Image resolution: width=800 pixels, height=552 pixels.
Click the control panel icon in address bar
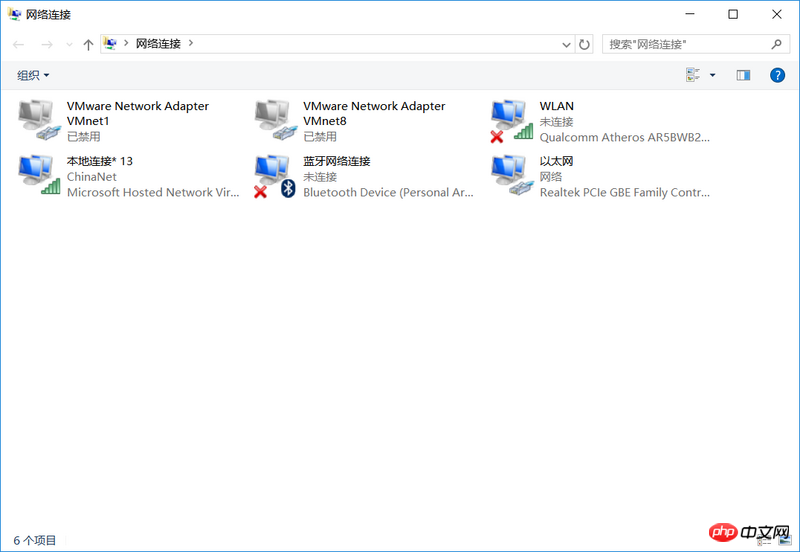(110, 43)
